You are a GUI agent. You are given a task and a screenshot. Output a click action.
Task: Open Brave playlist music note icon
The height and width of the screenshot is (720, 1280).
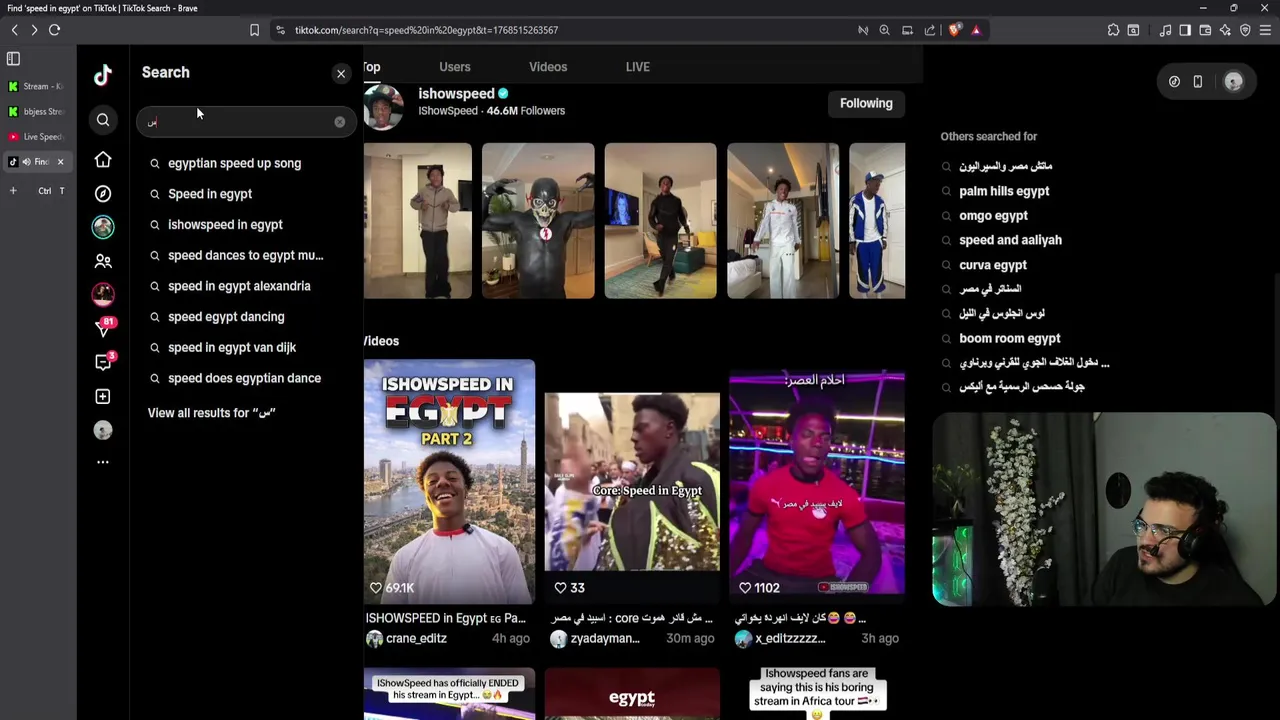click(1165, 30)
